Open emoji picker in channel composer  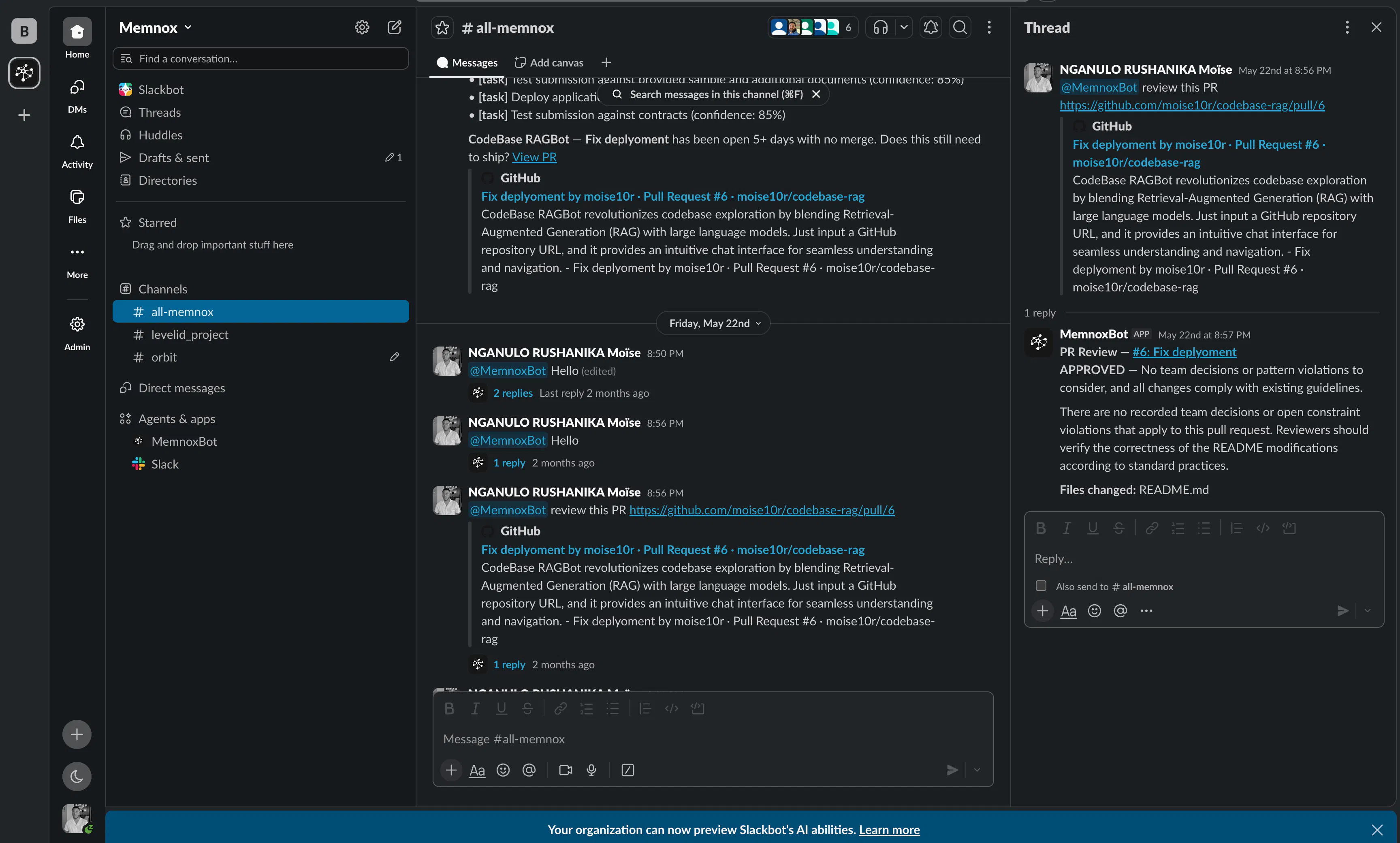503,770
